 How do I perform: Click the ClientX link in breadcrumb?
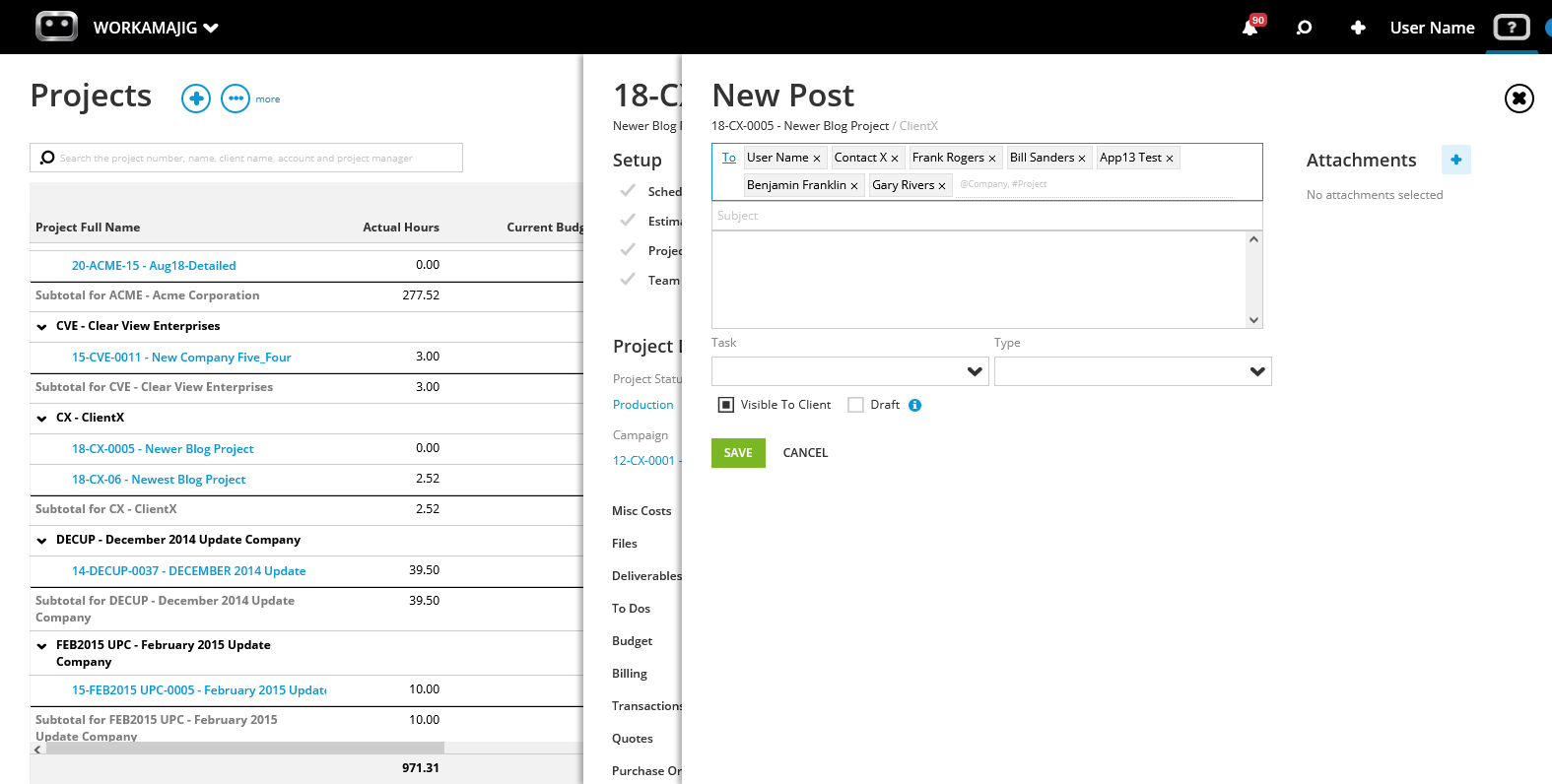pos(918,126)
